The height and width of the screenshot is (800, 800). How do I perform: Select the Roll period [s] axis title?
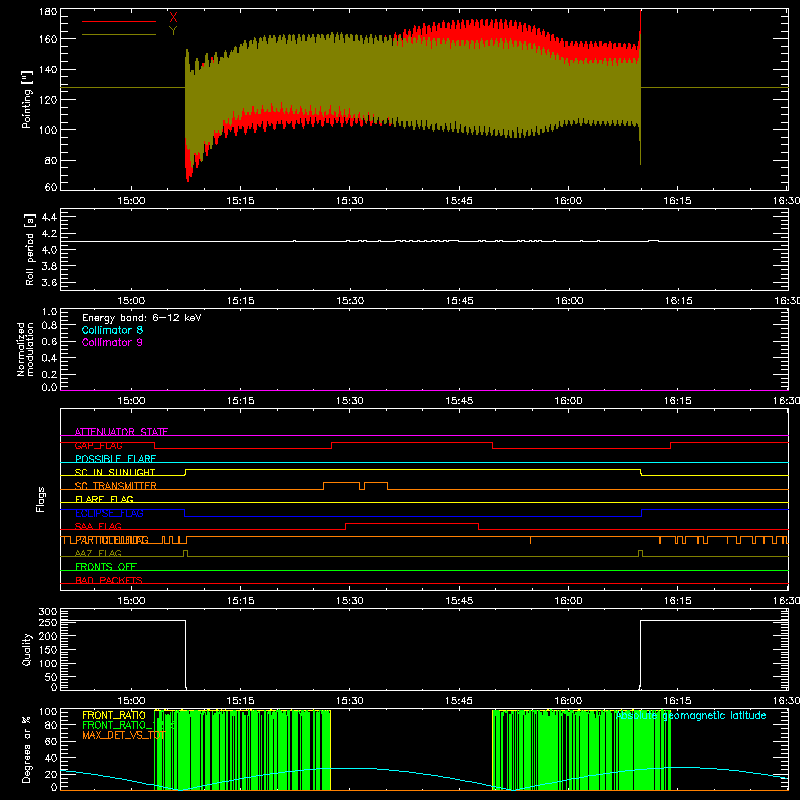tap(30, 249)
